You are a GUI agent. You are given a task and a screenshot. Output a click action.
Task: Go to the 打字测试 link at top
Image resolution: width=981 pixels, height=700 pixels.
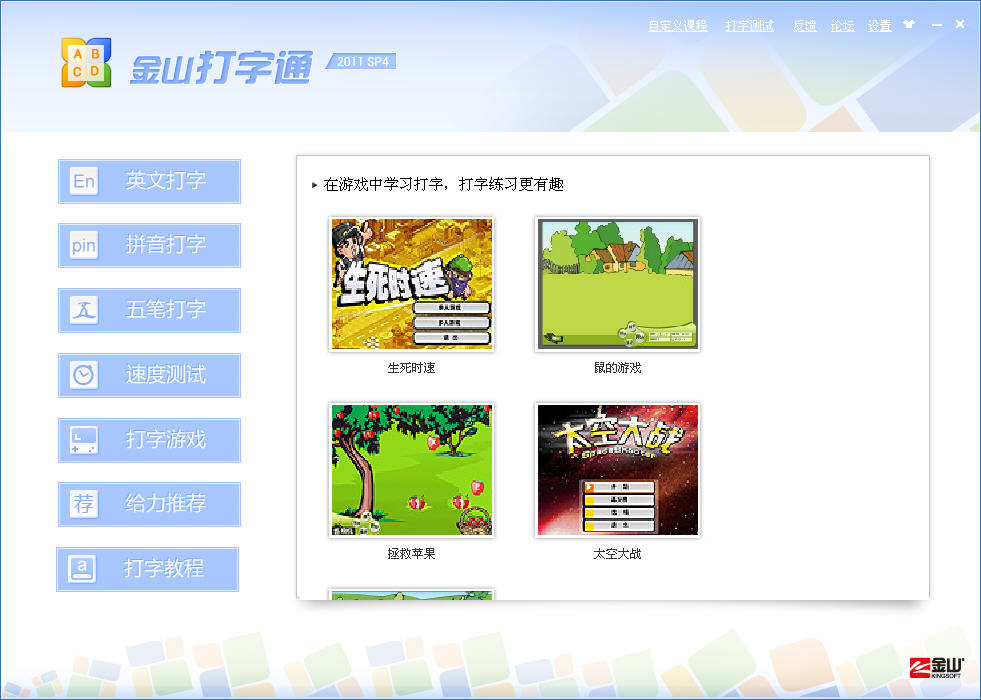click(749, 26)
